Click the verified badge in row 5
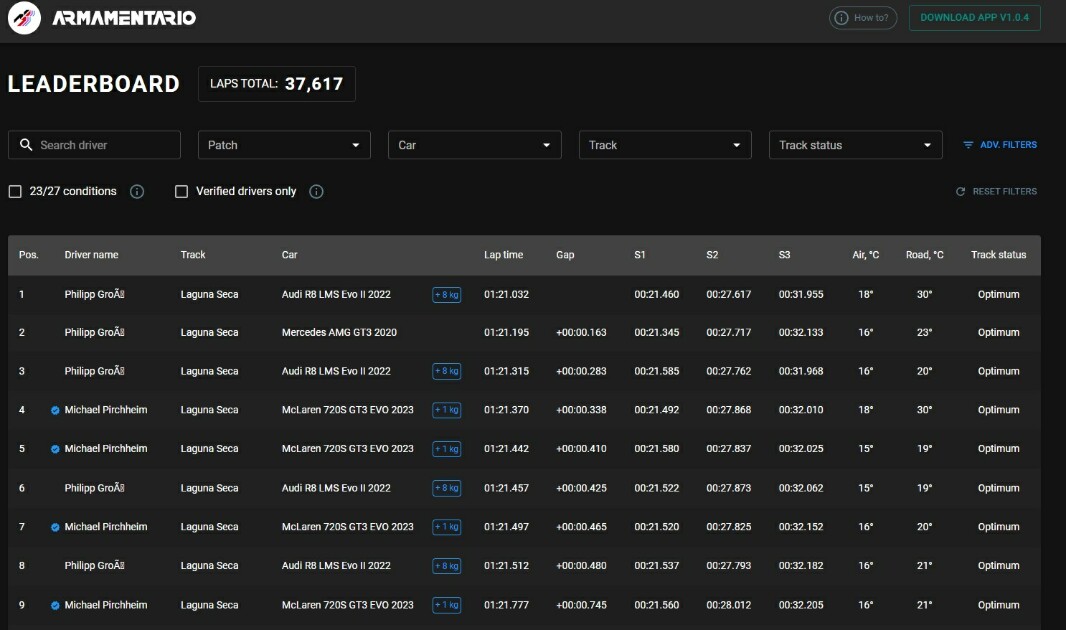Viewport: 1066px width, 630px height. pyautogui.click(x=55, y=449)
